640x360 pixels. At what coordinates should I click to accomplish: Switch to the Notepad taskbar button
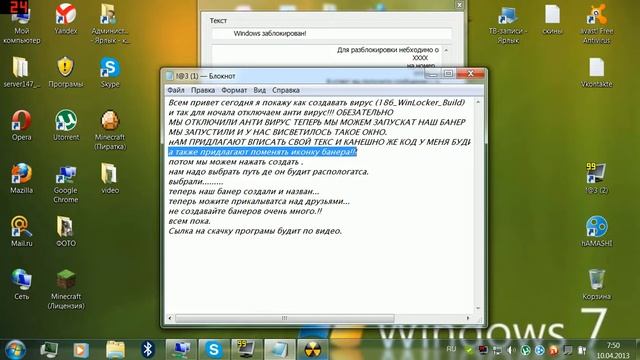pyautogui.click(x=280, y=349)
